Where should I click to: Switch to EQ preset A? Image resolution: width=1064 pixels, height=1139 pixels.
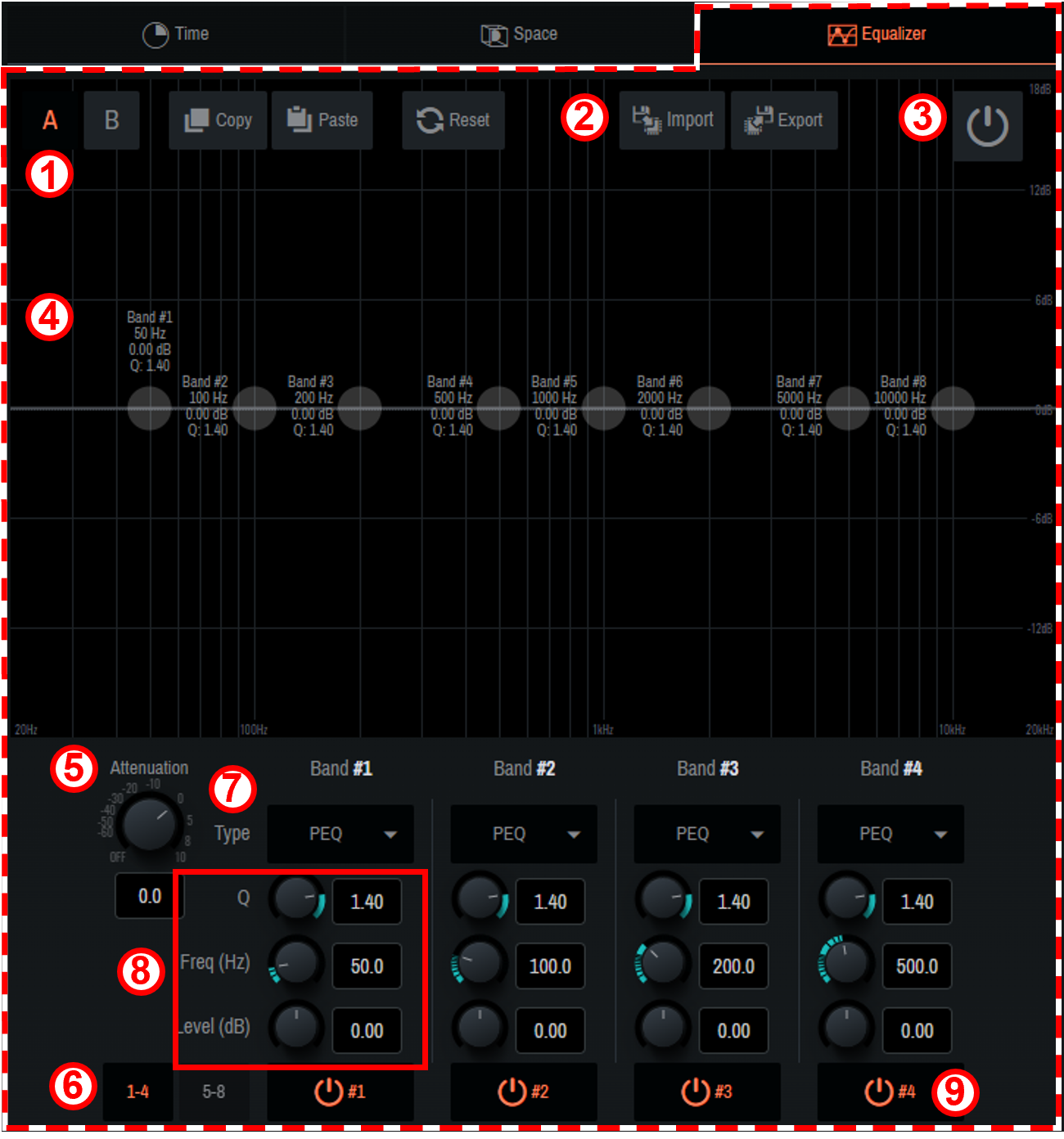point(50,119)
